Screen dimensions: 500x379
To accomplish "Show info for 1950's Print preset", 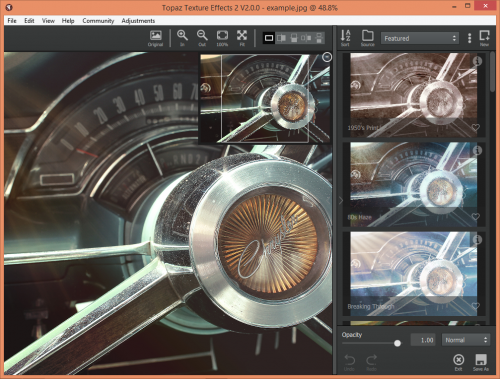I will click(x=477, y=61).
